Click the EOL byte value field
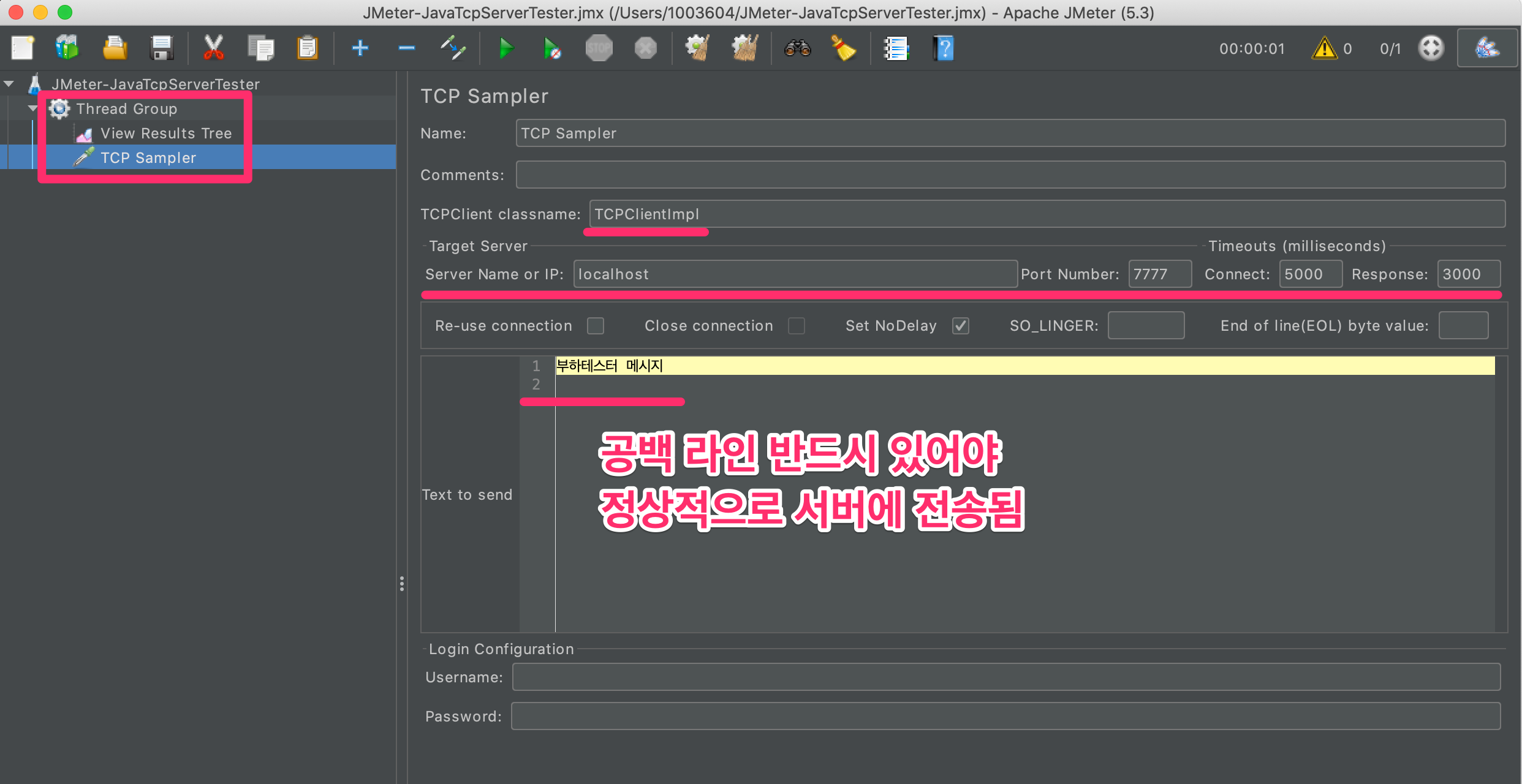Image resolution: width=1522 pixels, height=784 pixels. pyautogui.click(x=1463, y=325)
